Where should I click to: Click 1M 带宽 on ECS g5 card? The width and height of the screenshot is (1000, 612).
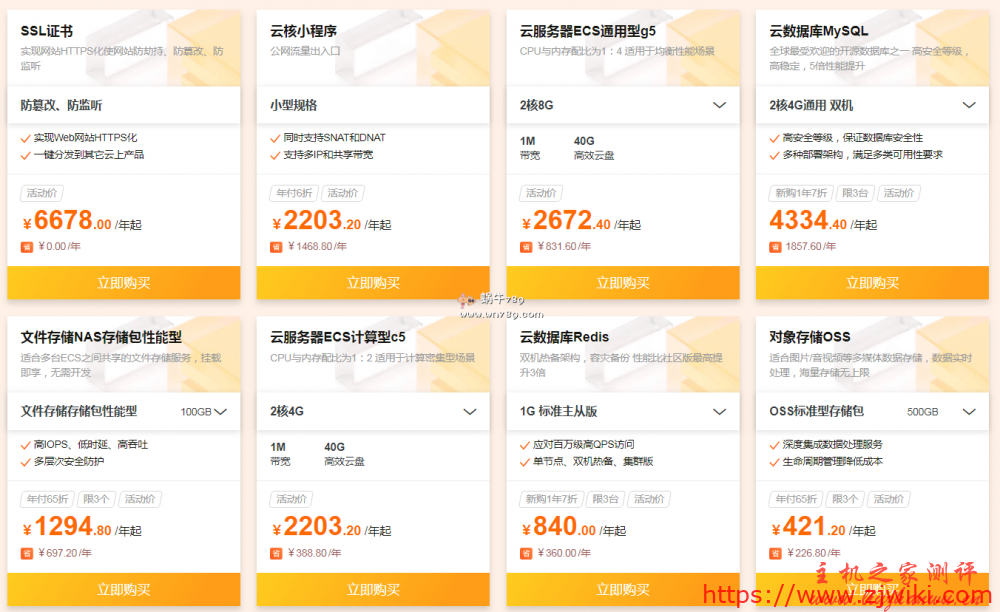tap(530, 148)
